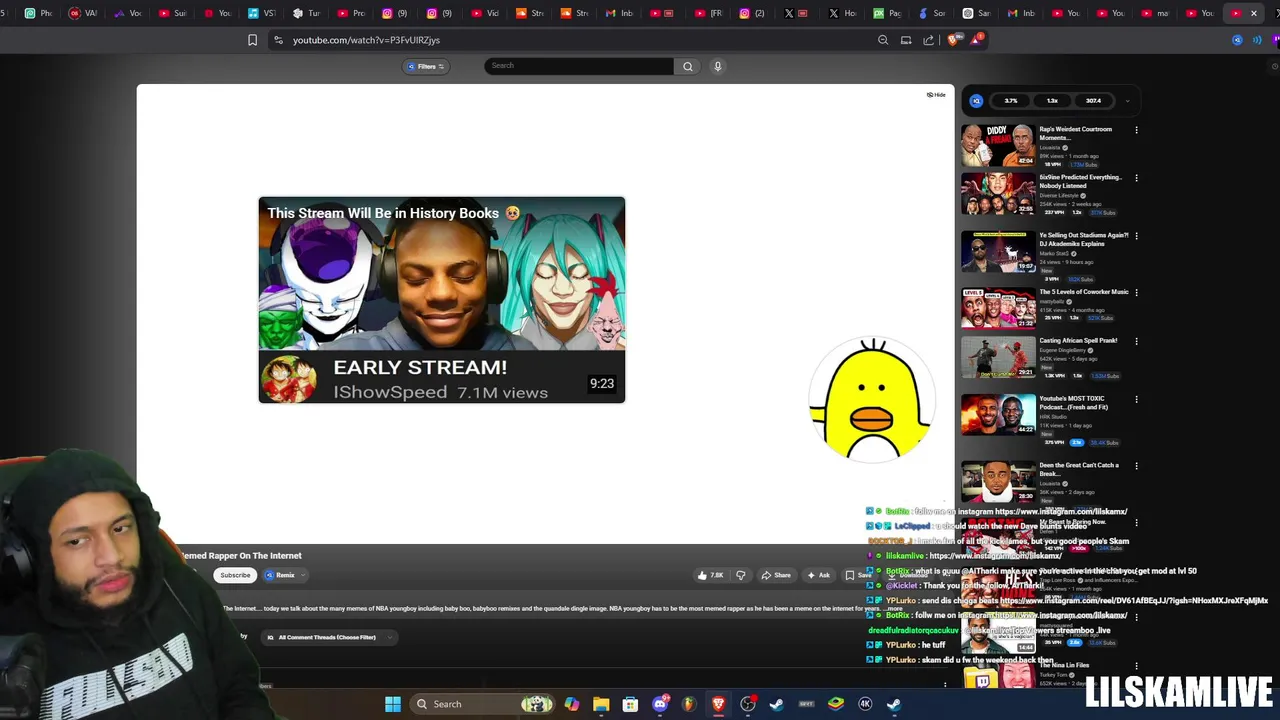This screenshot has width=1280, height=720.
Task: Open The 5 Levels of Coworker Music thumbnail
Action: tap(998, 309)
